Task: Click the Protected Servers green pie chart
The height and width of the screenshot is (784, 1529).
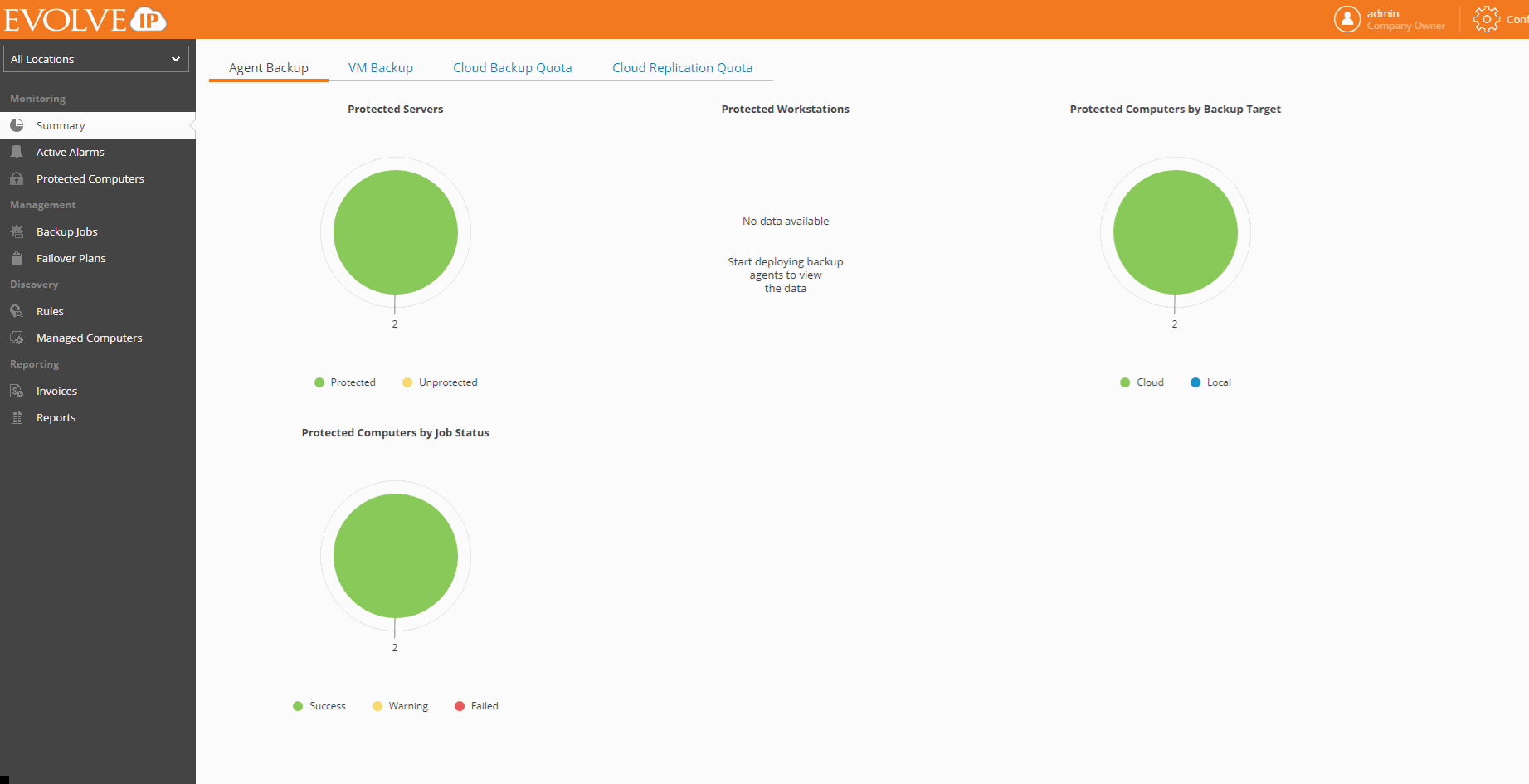Action: (396, 232)
